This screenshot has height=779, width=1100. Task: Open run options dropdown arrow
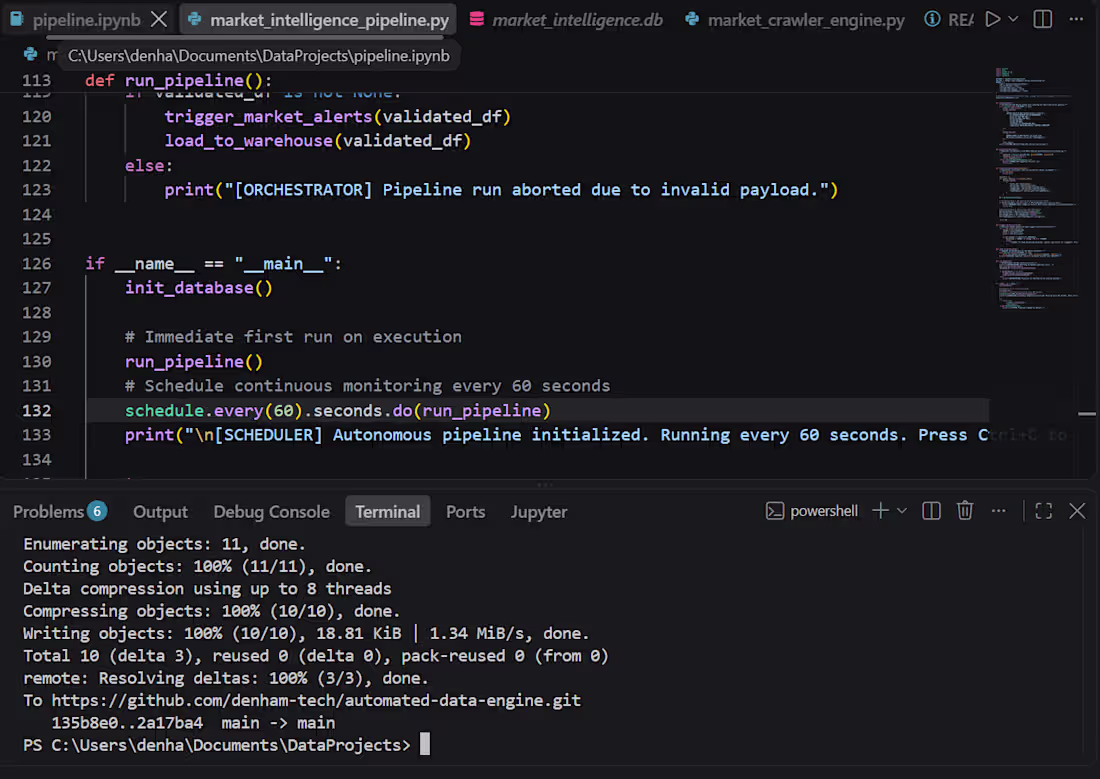click(x=1013, y=19)
